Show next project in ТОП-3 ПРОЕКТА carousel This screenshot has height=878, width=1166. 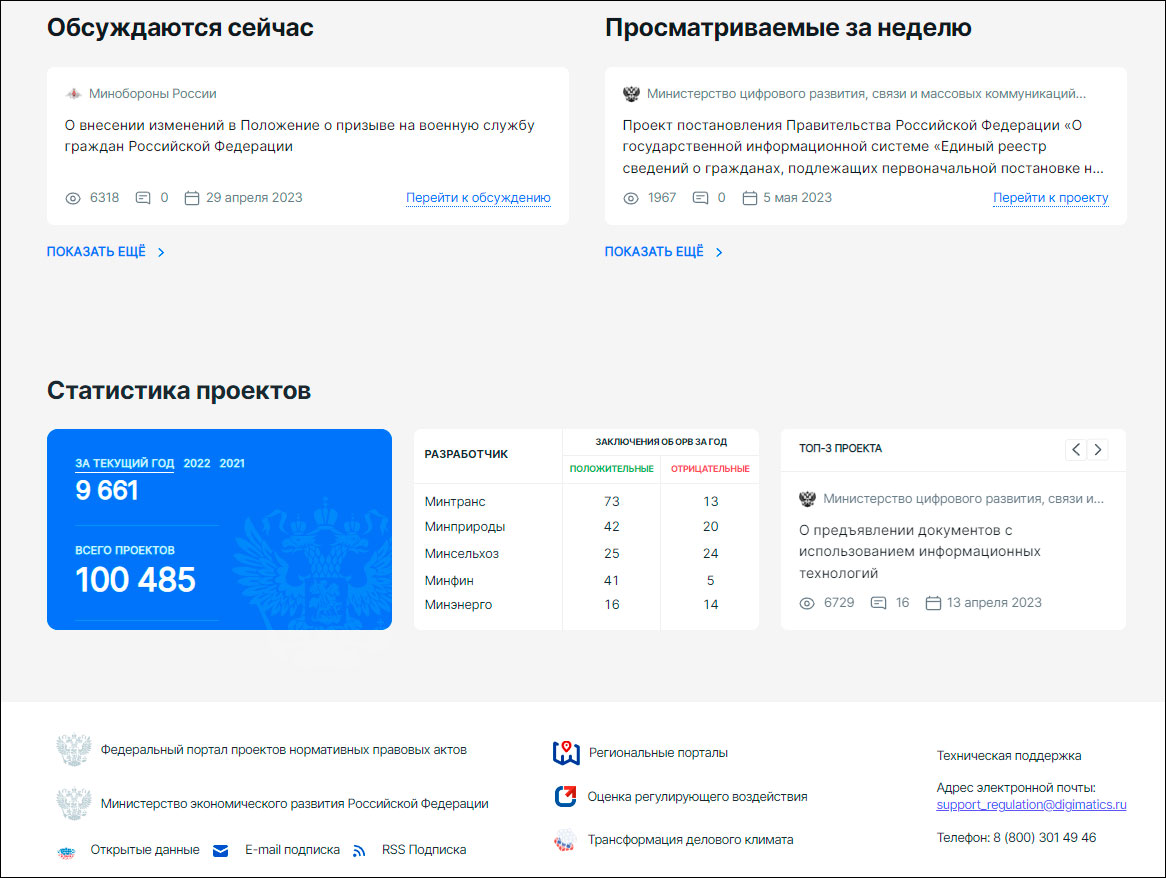point(1097,450)
